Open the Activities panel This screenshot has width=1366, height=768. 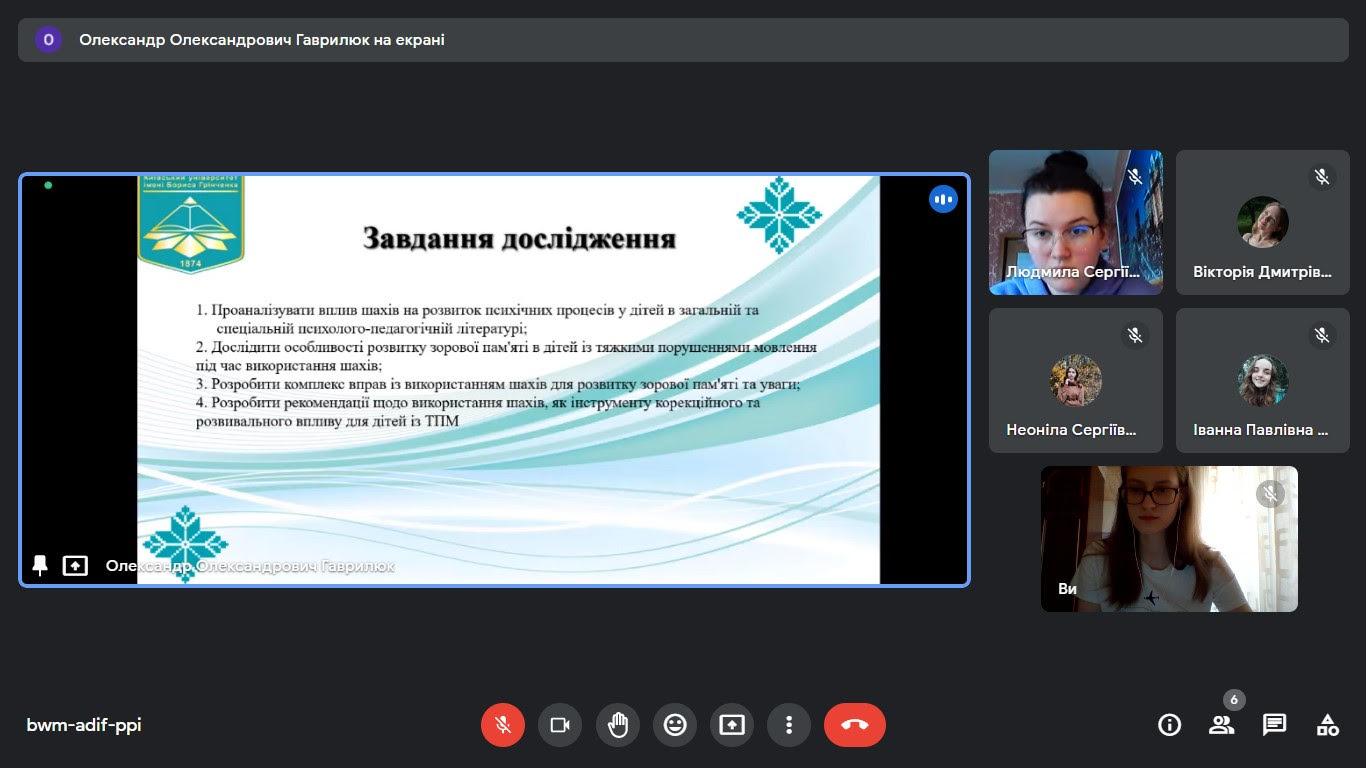pyautogui.click(x=1327, y=725)
